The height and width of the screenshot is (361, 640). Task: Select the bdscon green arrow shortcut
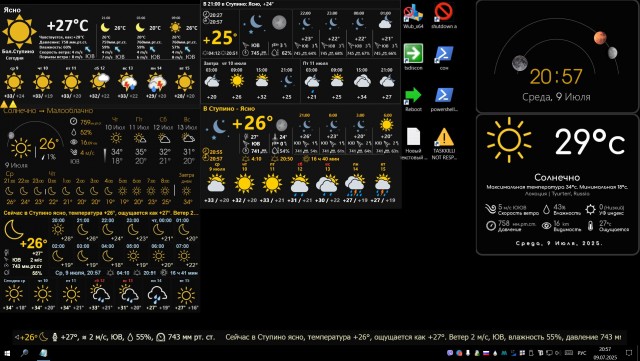(x=413, y=57)
